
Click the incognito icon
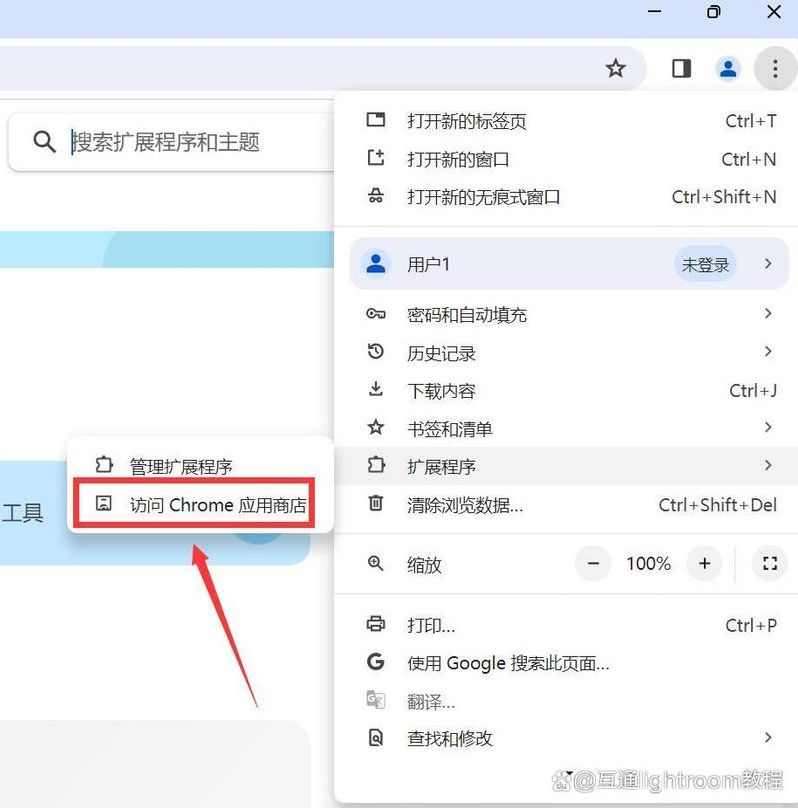point(376,196)
